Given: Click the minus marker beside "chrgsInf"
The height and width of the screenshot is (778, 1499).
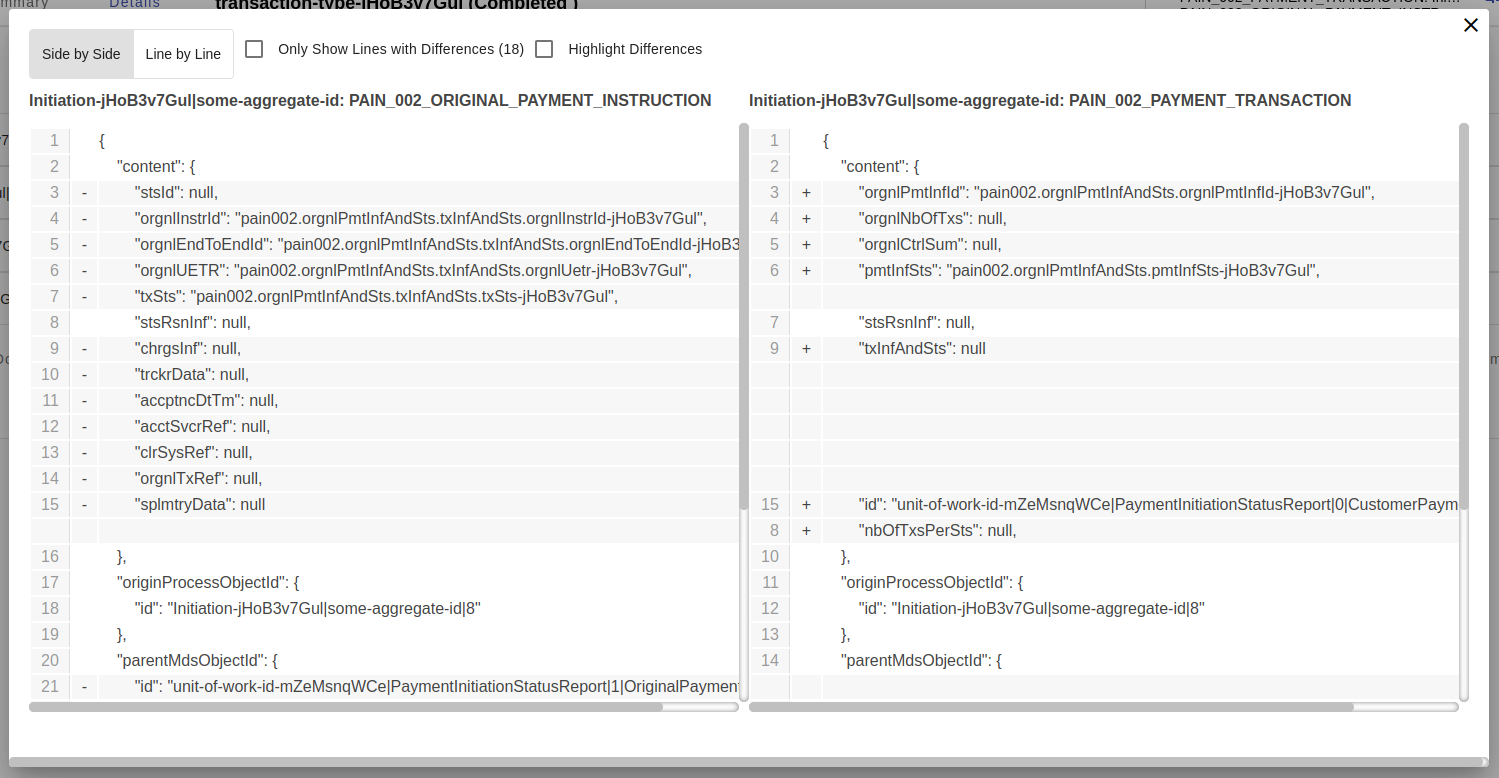Looking at the screenshot, I should click(x=84, y=349).
